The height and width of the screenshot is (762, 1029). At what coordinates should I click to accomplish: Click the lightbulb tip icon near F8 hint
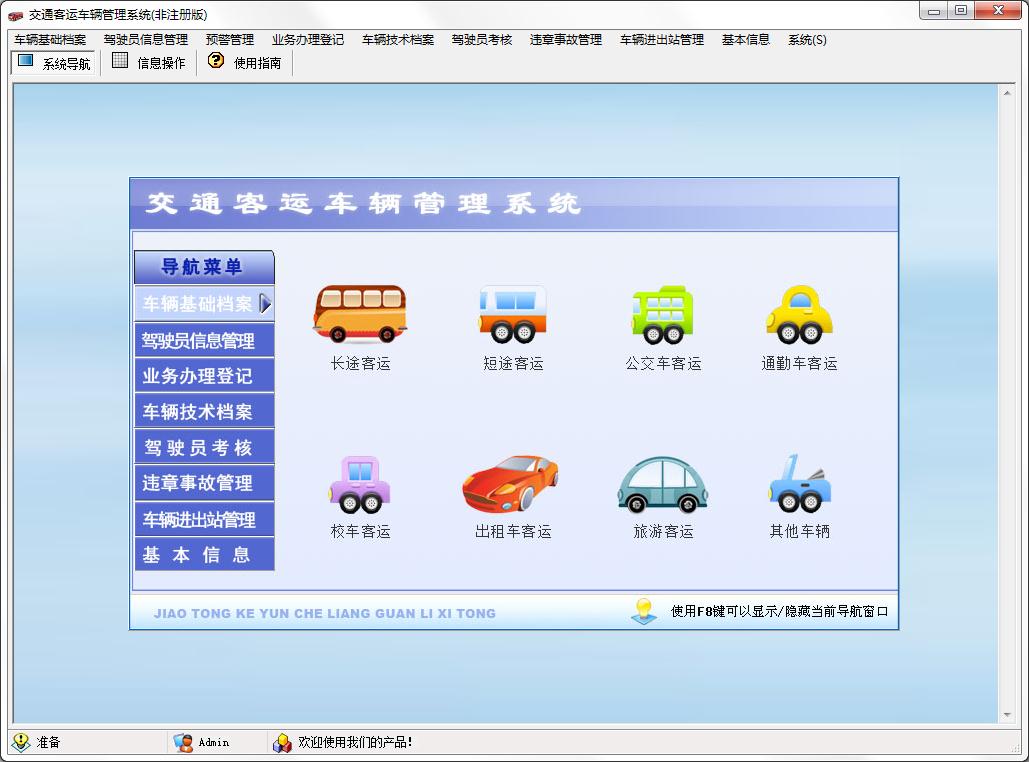(x=644, y=611)
